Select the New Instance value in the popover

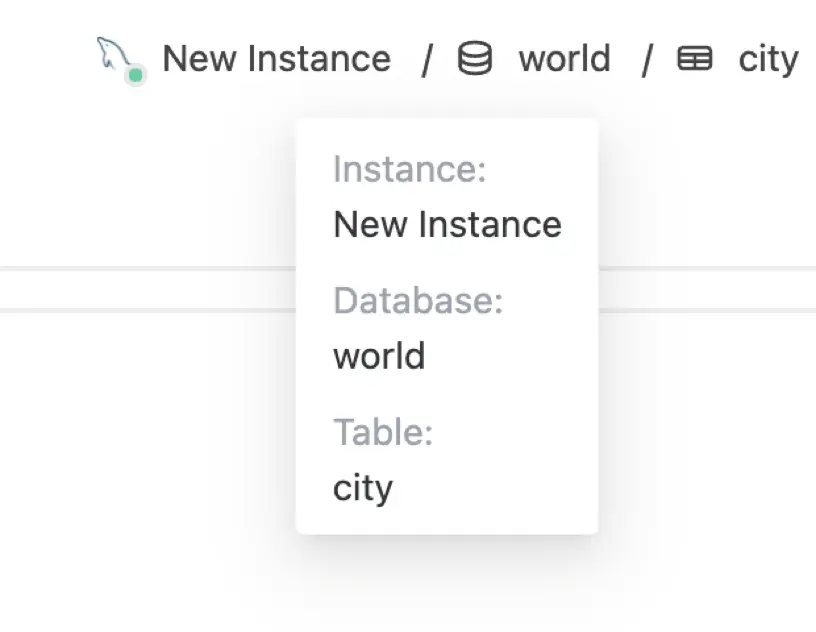[x=448, y=224]
